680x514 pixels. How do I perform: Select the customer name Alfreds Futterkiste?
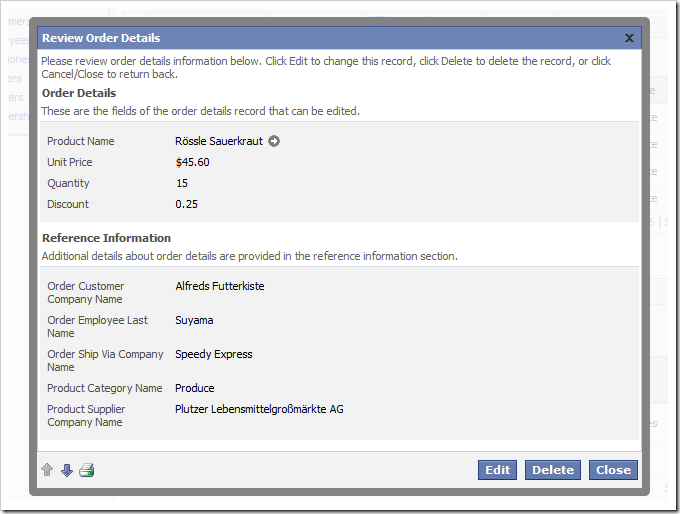(x=220, y=286)
